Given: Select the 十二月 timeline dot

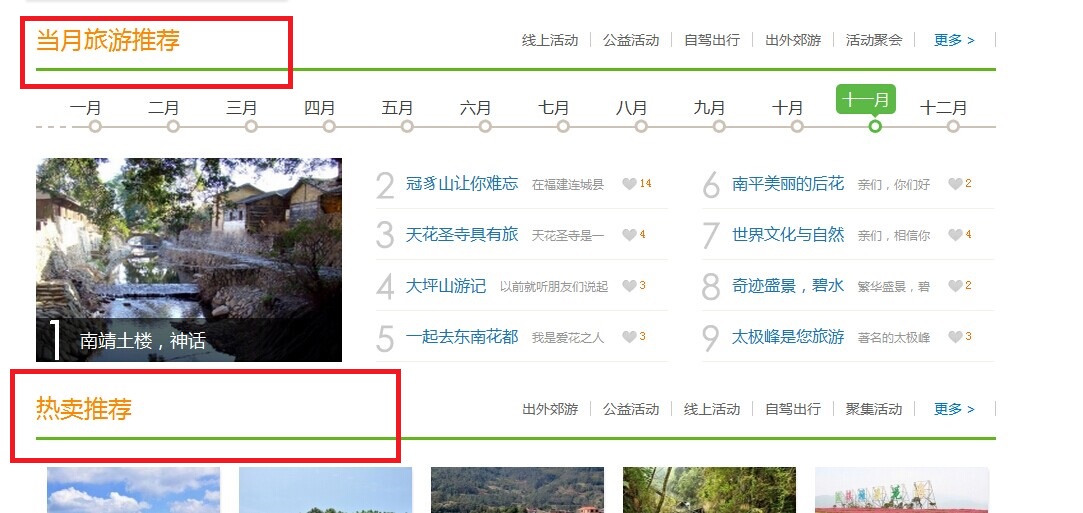Looking at the screenshot, I should point(953,126).
